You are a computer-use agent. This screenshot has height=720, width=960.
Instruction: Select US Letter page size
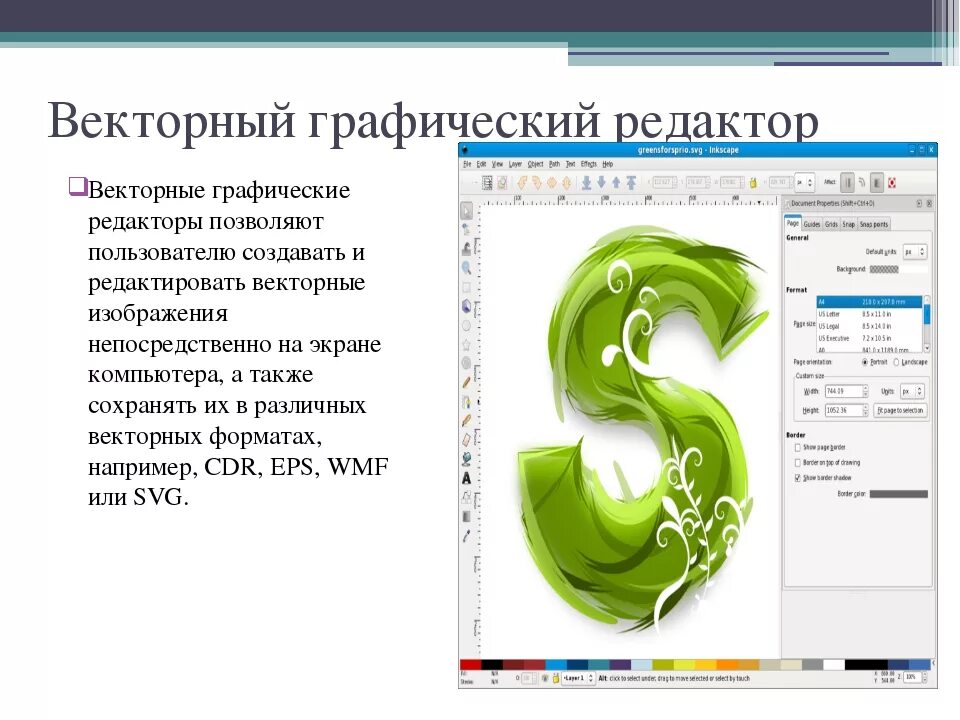tap(869, 314)
